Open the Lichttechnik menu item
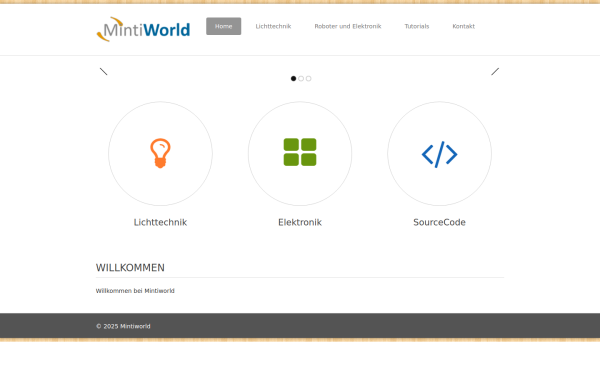This screenshot has height=375, width=600. 273,26
